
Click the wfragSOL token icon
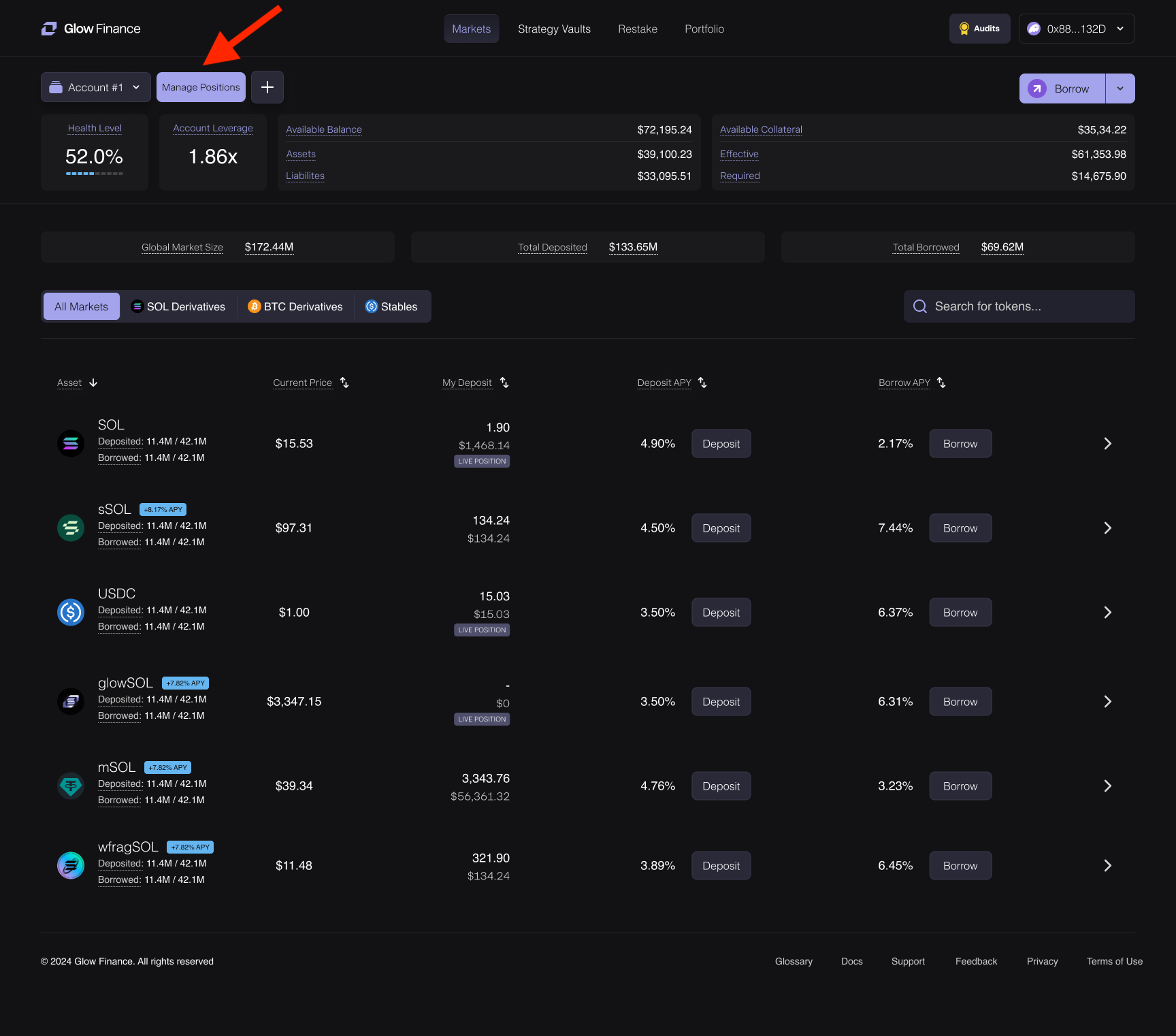coord(71,866)
